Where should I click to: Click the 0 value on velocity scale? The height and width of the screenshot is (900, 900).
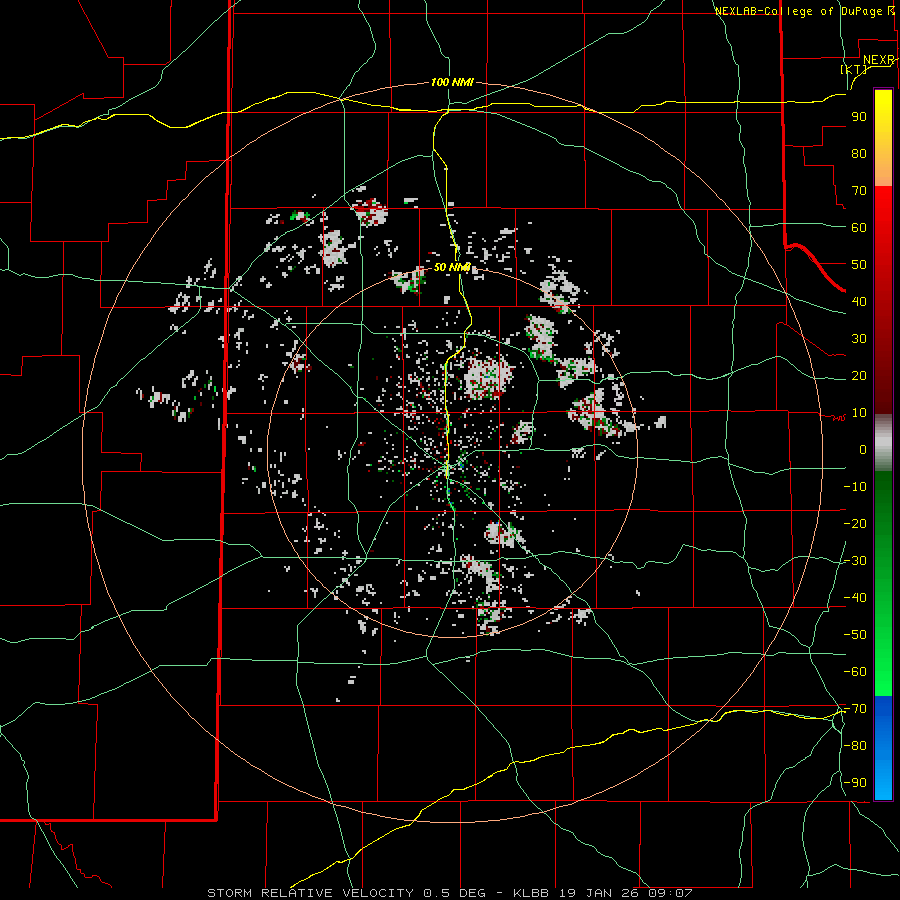tap(863, 449)
